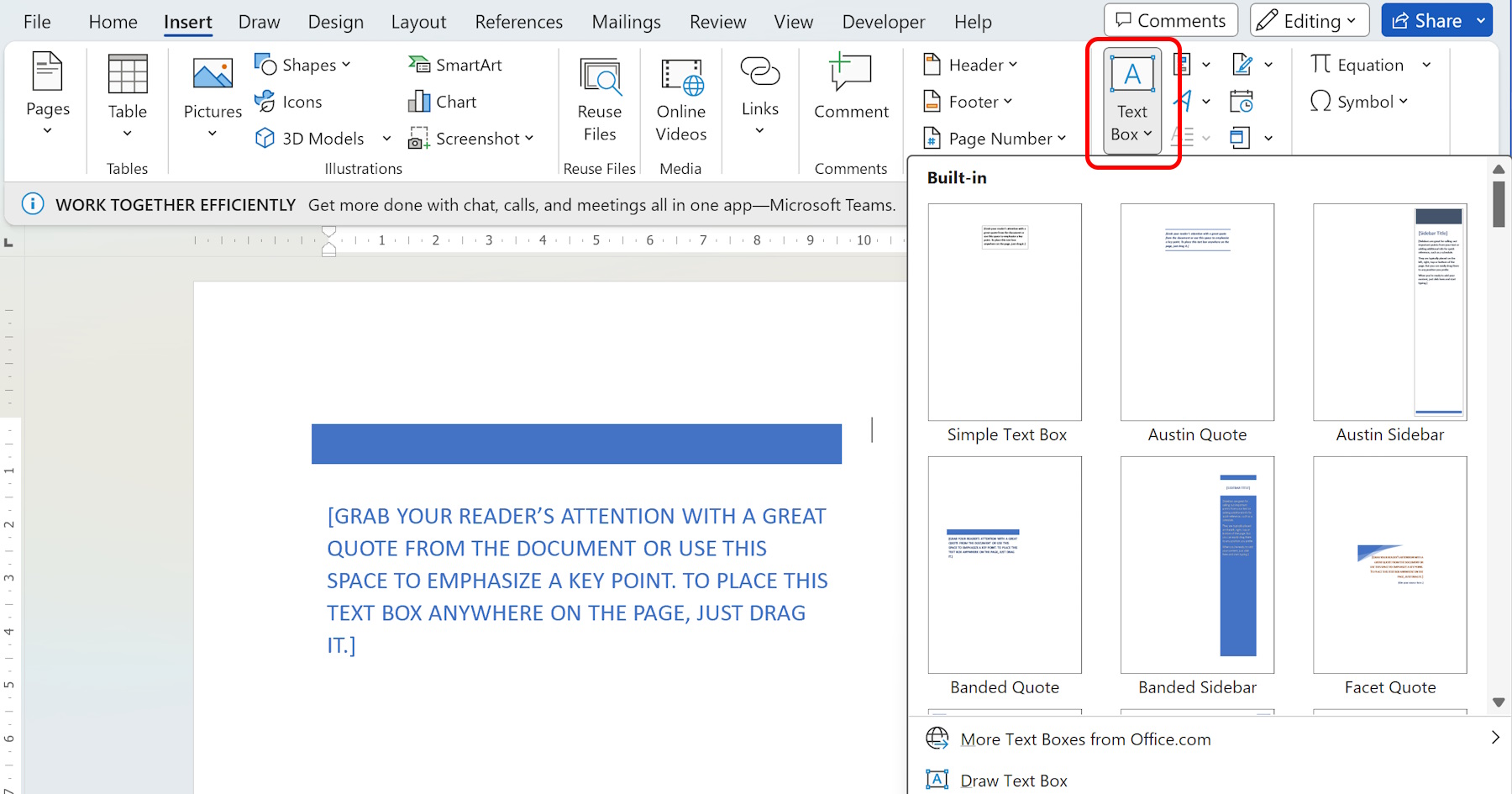Select the Austin Sidebar text box style

pos(1389,313)
